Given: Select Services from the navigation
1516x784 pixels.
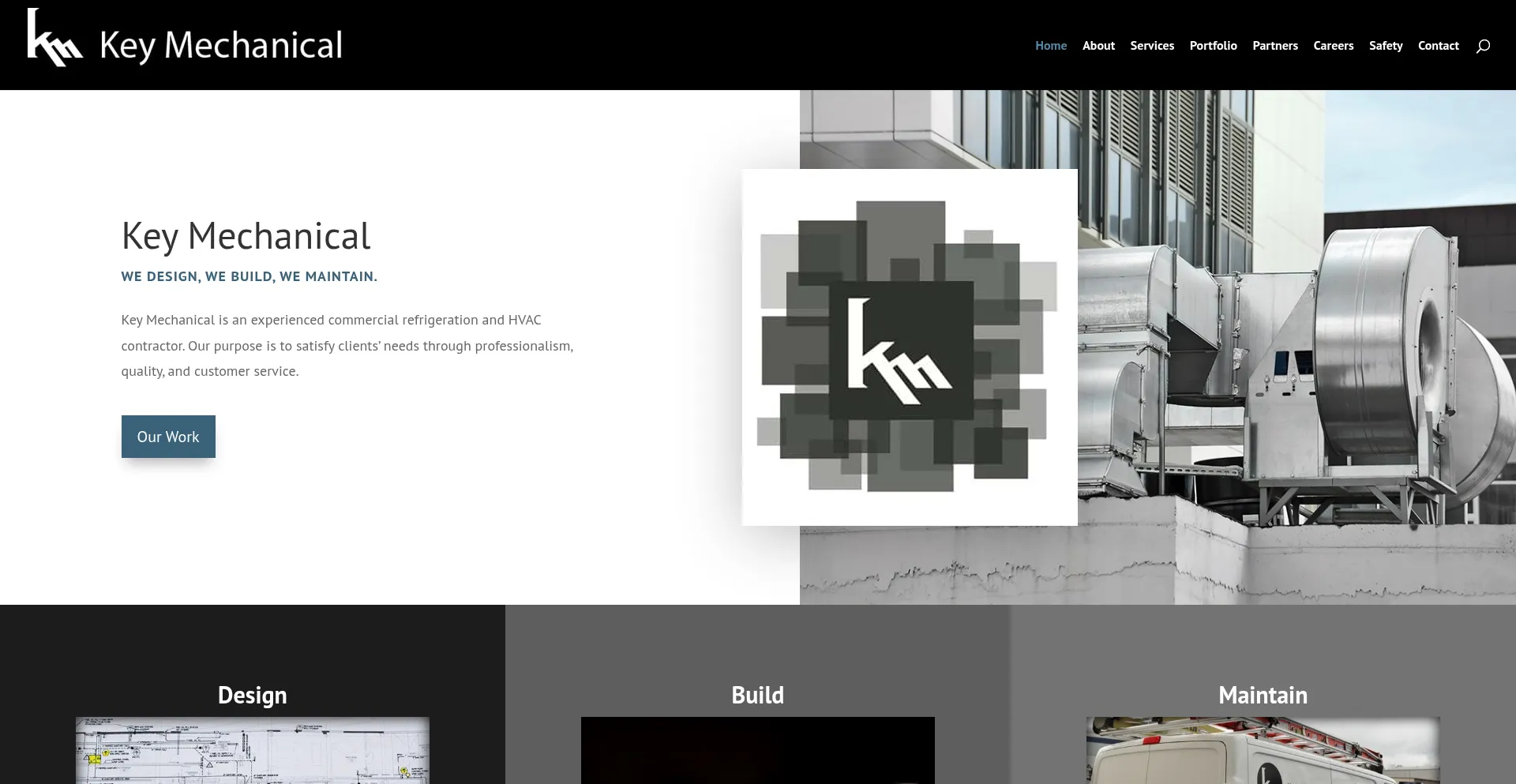Looking at the screenshot, I should 1151,45.
